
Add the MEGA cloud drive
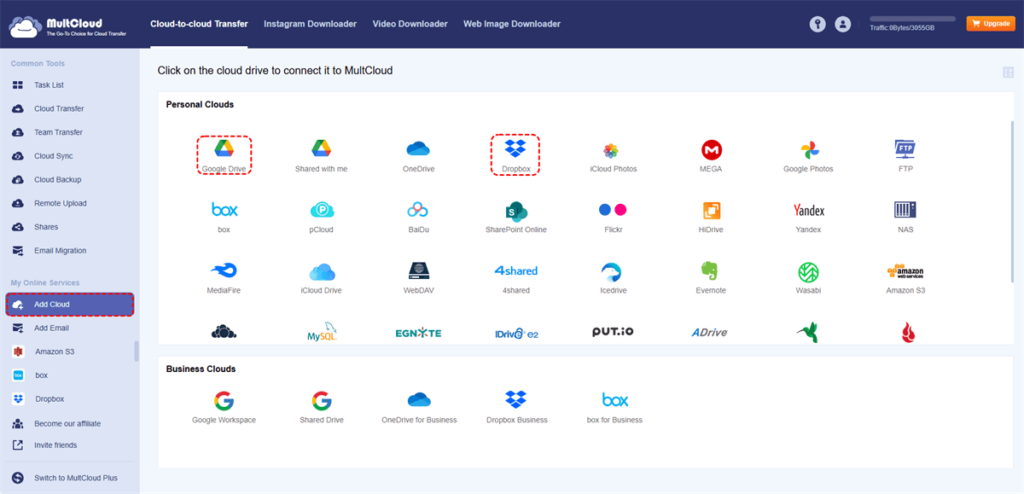point(711,156)
